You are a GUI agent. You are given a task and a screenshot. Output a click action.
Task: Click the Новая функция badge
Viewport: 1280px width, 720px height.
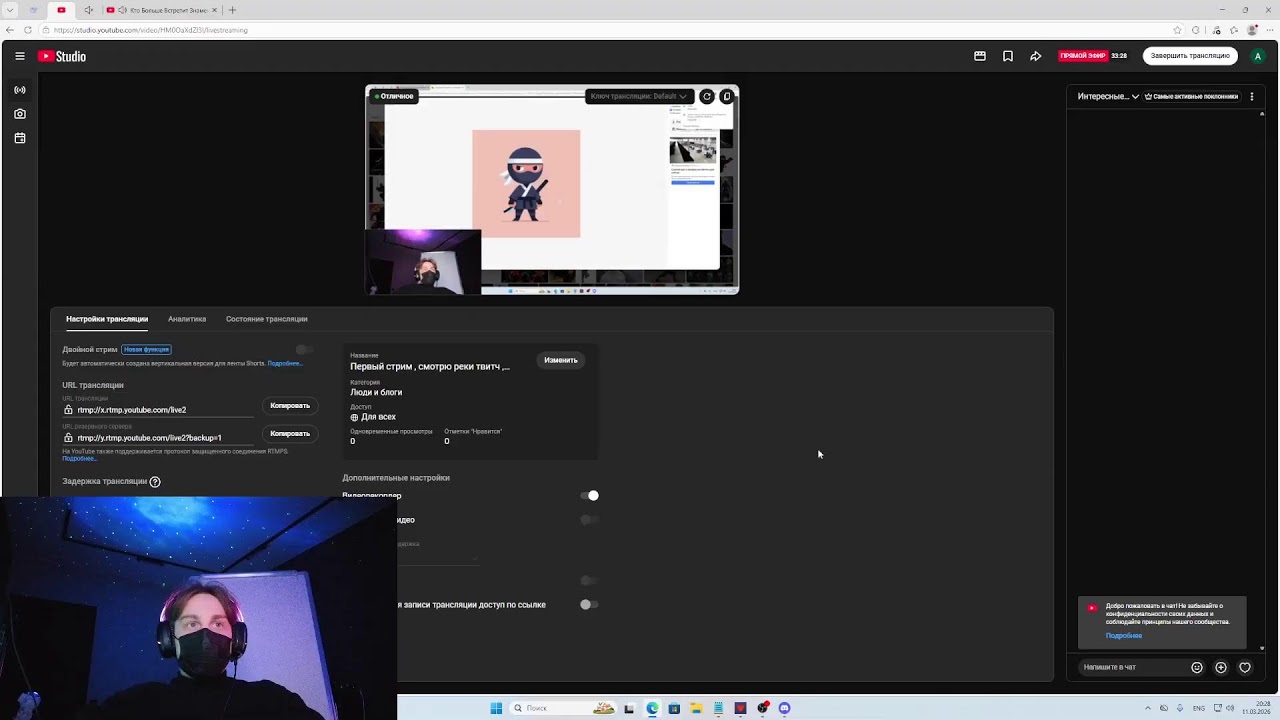[146, 349]
